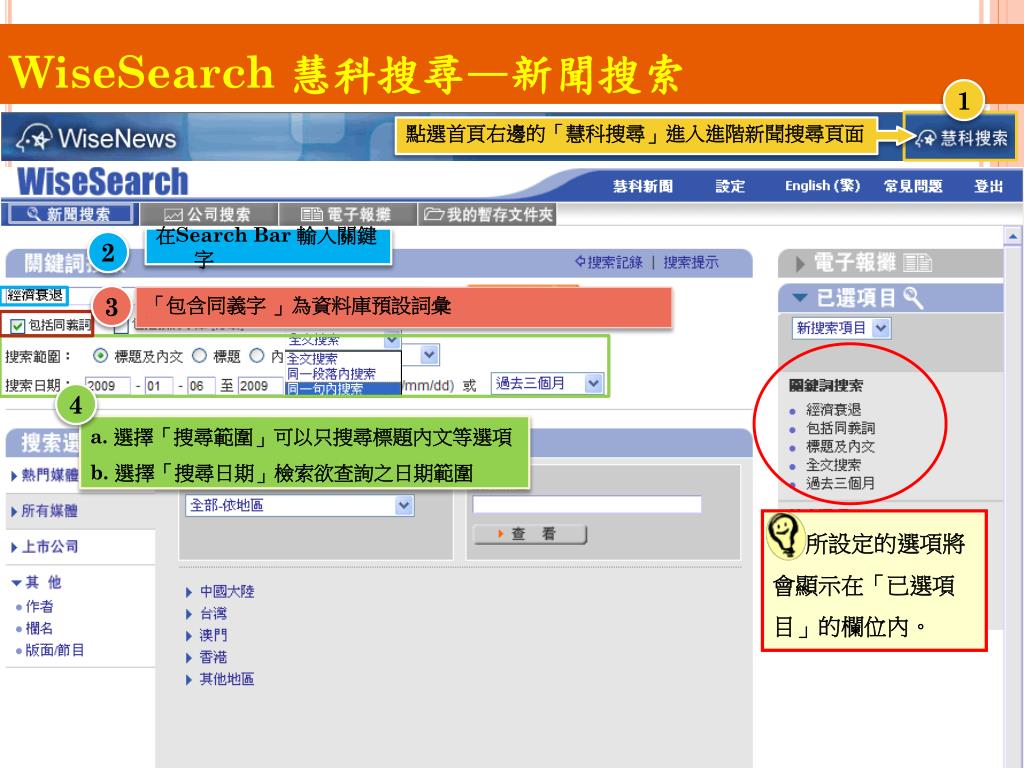Click the keyword field containing 經濟衰退
Viewport: 1024px width, 768px height.
34,295
